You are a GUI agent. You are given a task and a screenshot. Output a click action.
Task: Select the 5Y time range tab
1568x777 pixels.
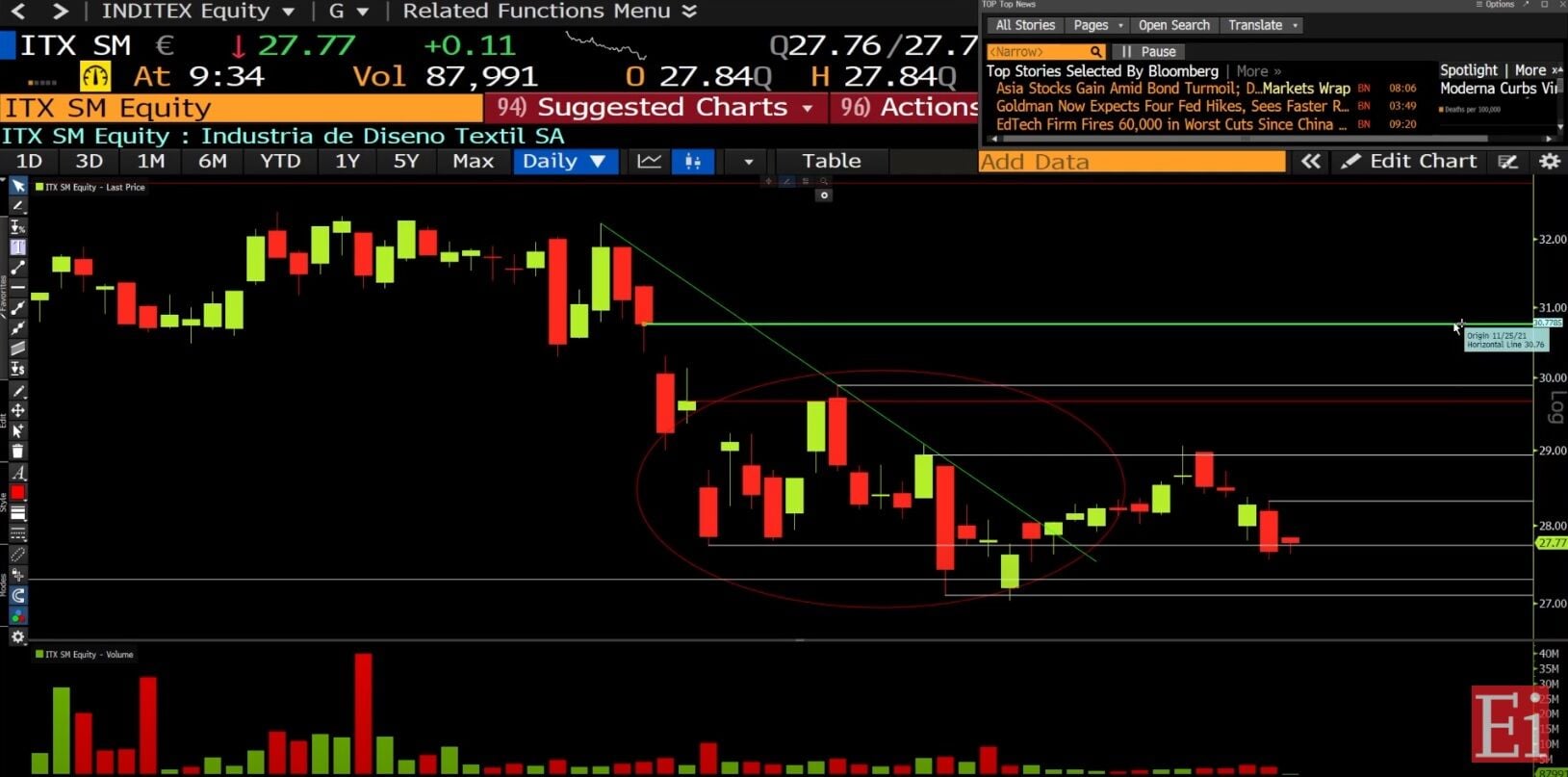point(406,162)
